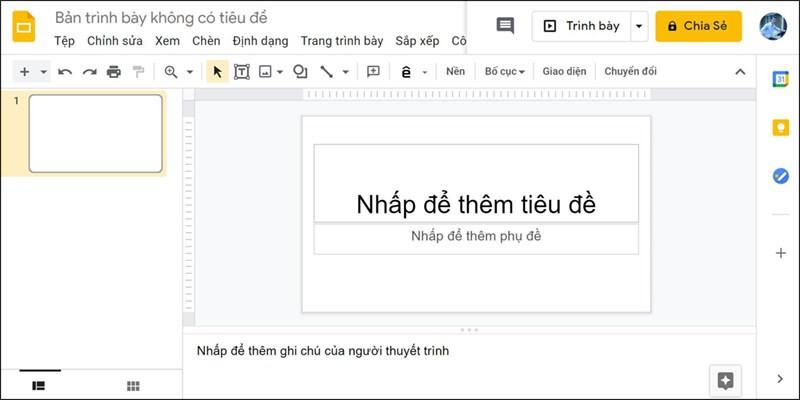Open the Bố cục layout dropdown
The image size is (800, 400).
pos(505,71)
